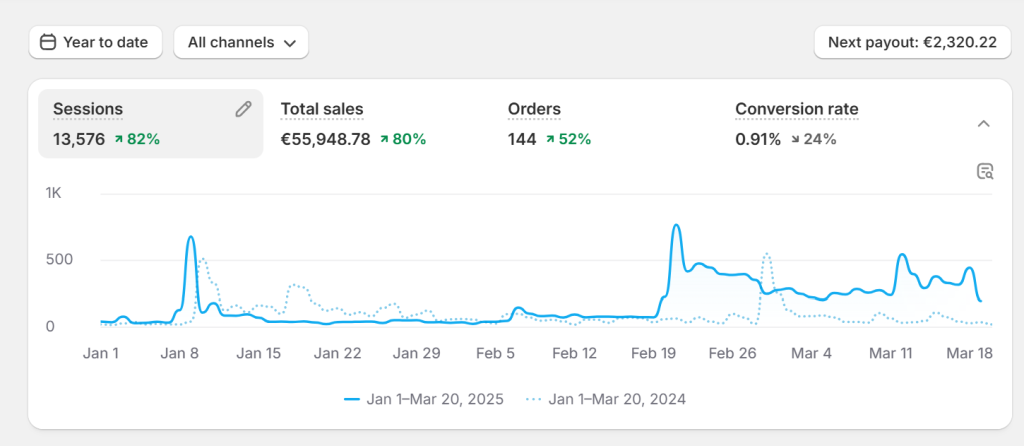
Task: Switch to the Total sales metric
Action: (x=322, y=109)
